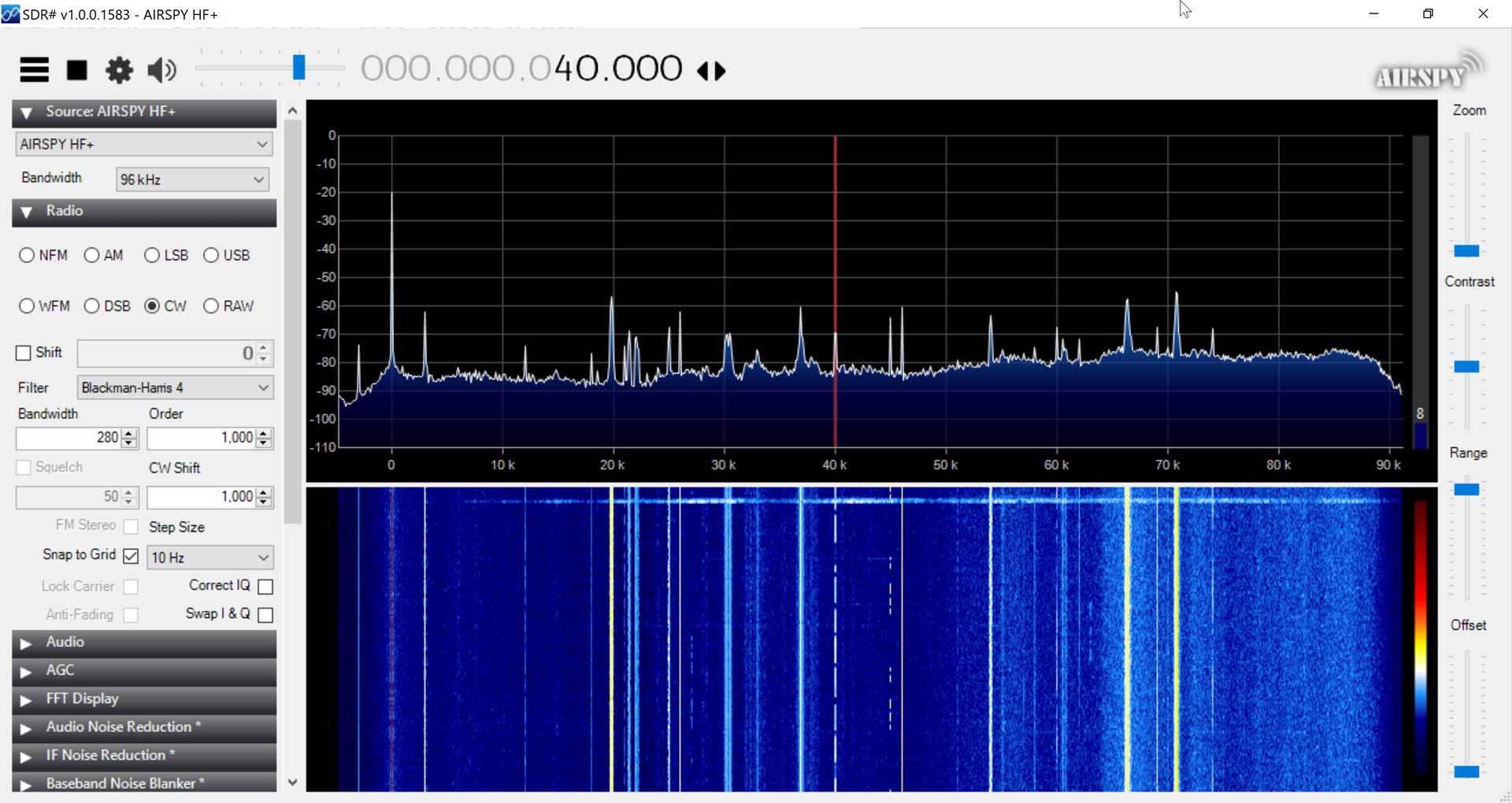1512x803 pixels.
Task: Stop the receiver with the stop icon
Action: tap(76, 70)
